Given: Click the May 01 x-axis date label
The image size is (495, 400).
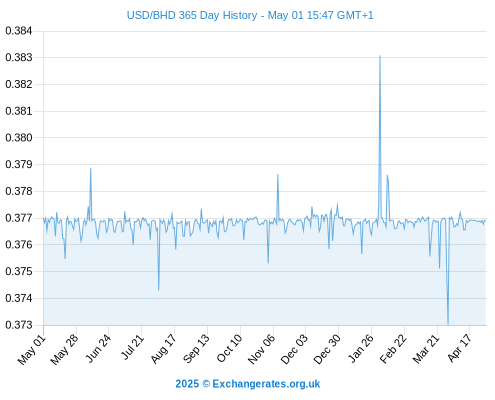Looking at the screenshot, I should coord(31,349).
